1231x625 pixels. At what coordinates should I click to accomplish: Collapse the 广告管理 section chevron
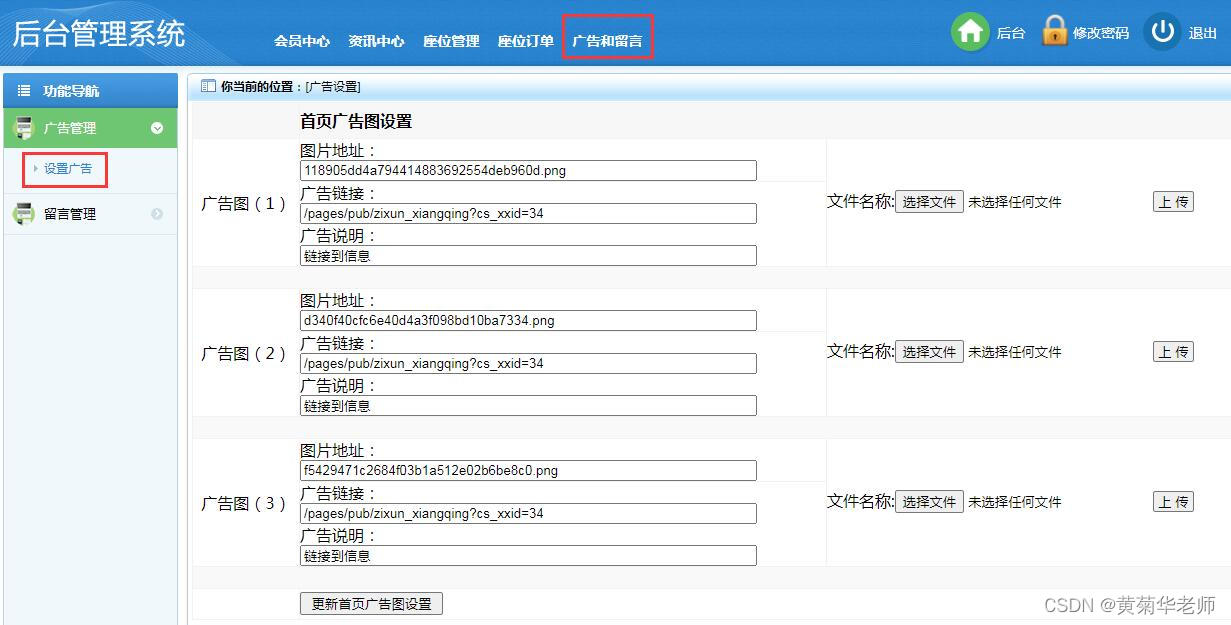click(157, 128)
